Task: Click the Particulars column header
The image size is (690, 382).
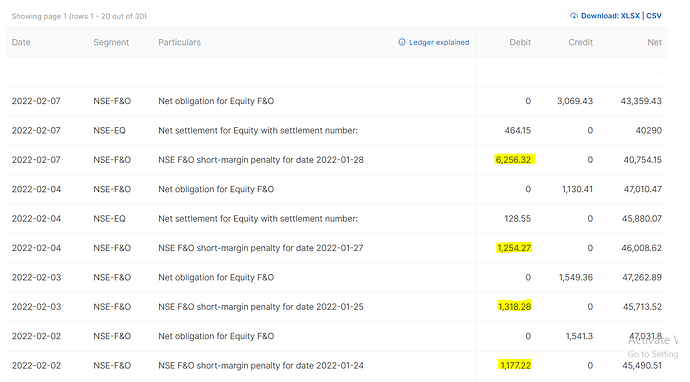Action: (x=180, y=42)
